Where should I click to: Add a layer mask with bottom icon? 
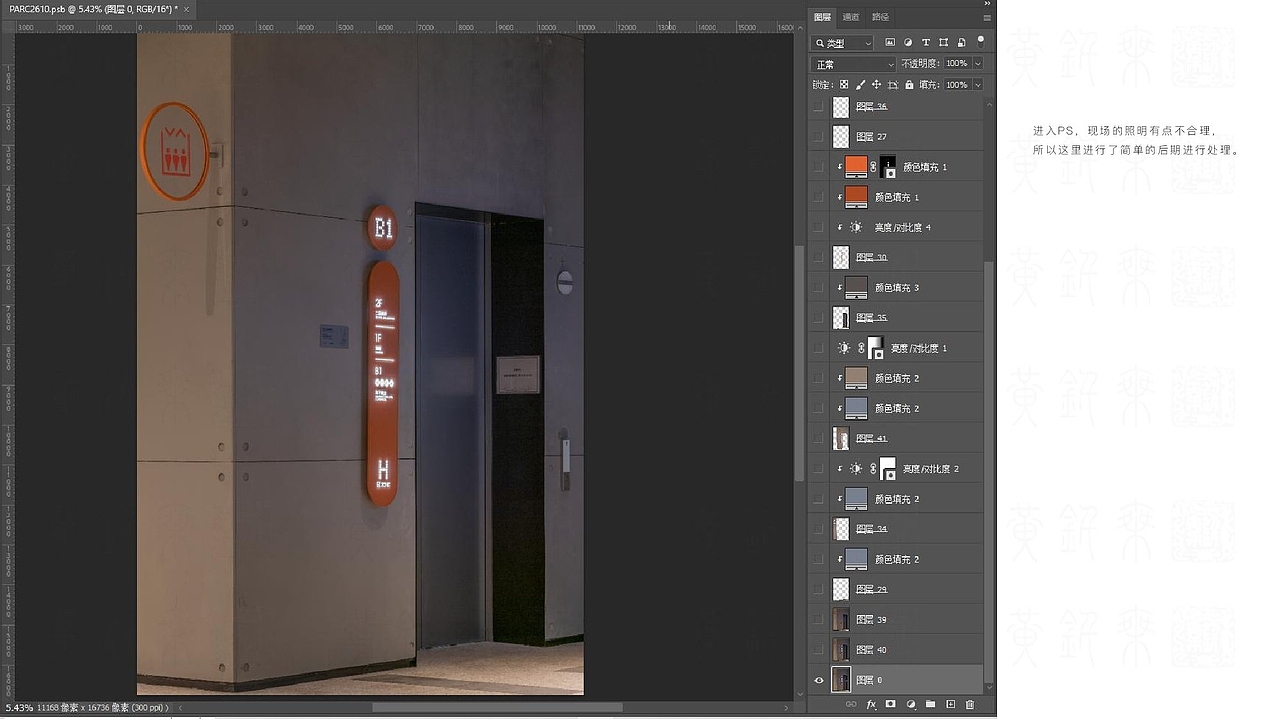point(891,705)
